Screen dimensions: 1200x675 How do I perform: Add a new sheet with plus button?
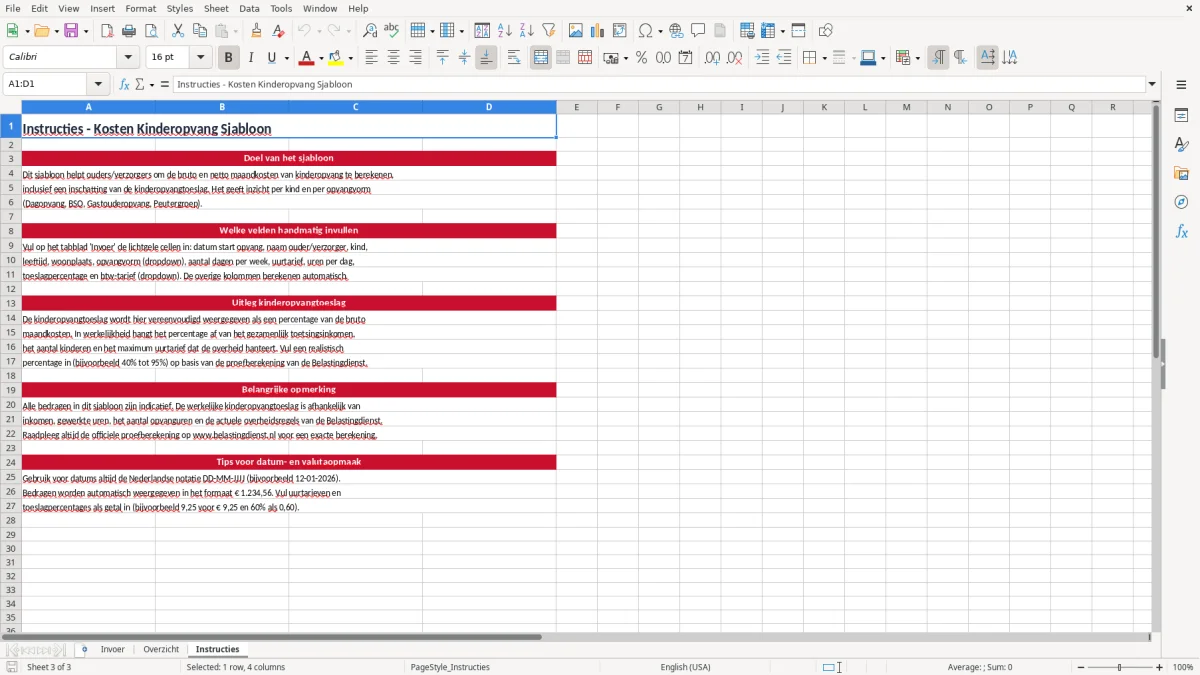click(84, 650)
